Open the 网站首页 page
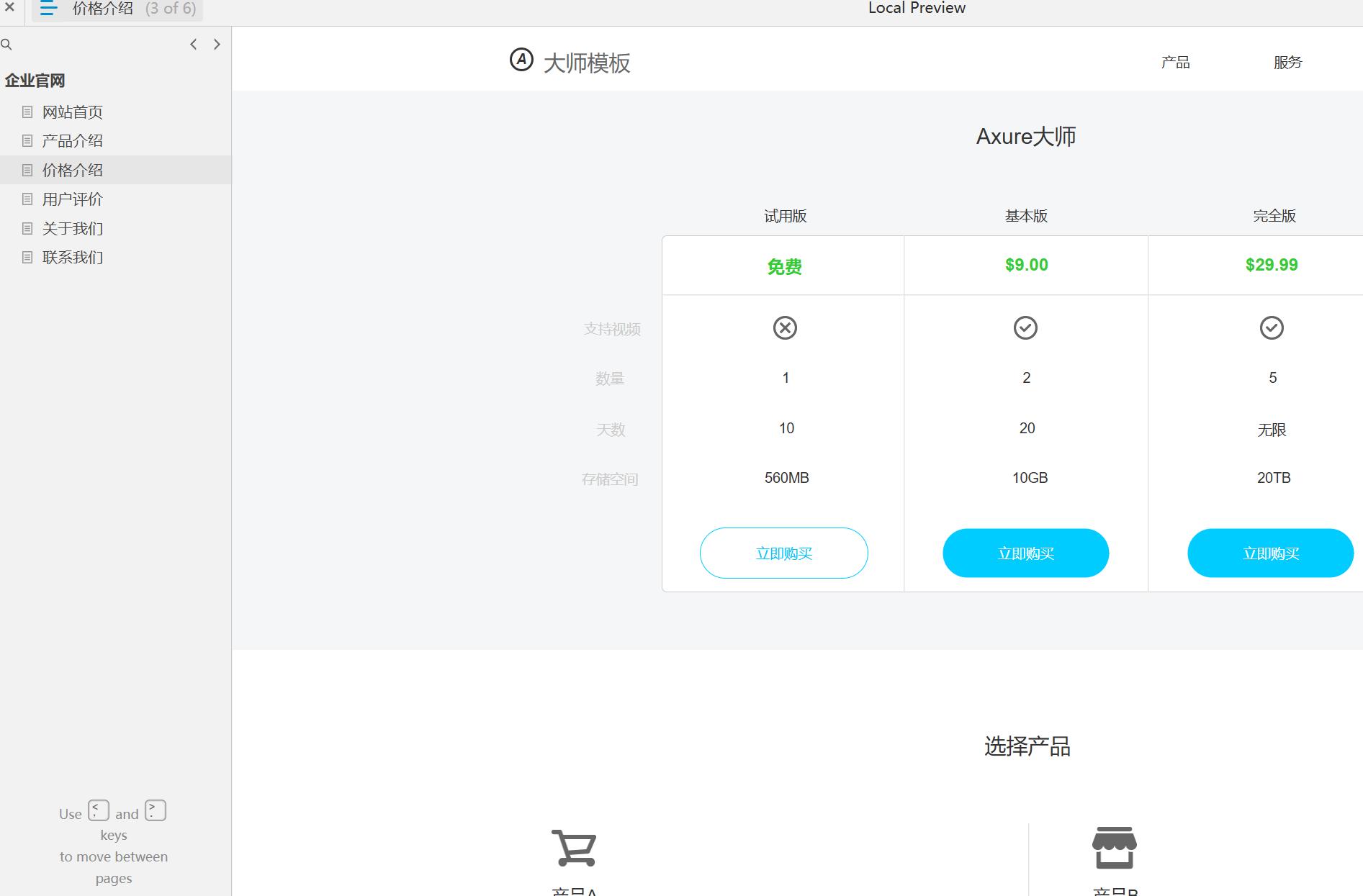This screenshot has height=896, width=1363. [72, 112]
